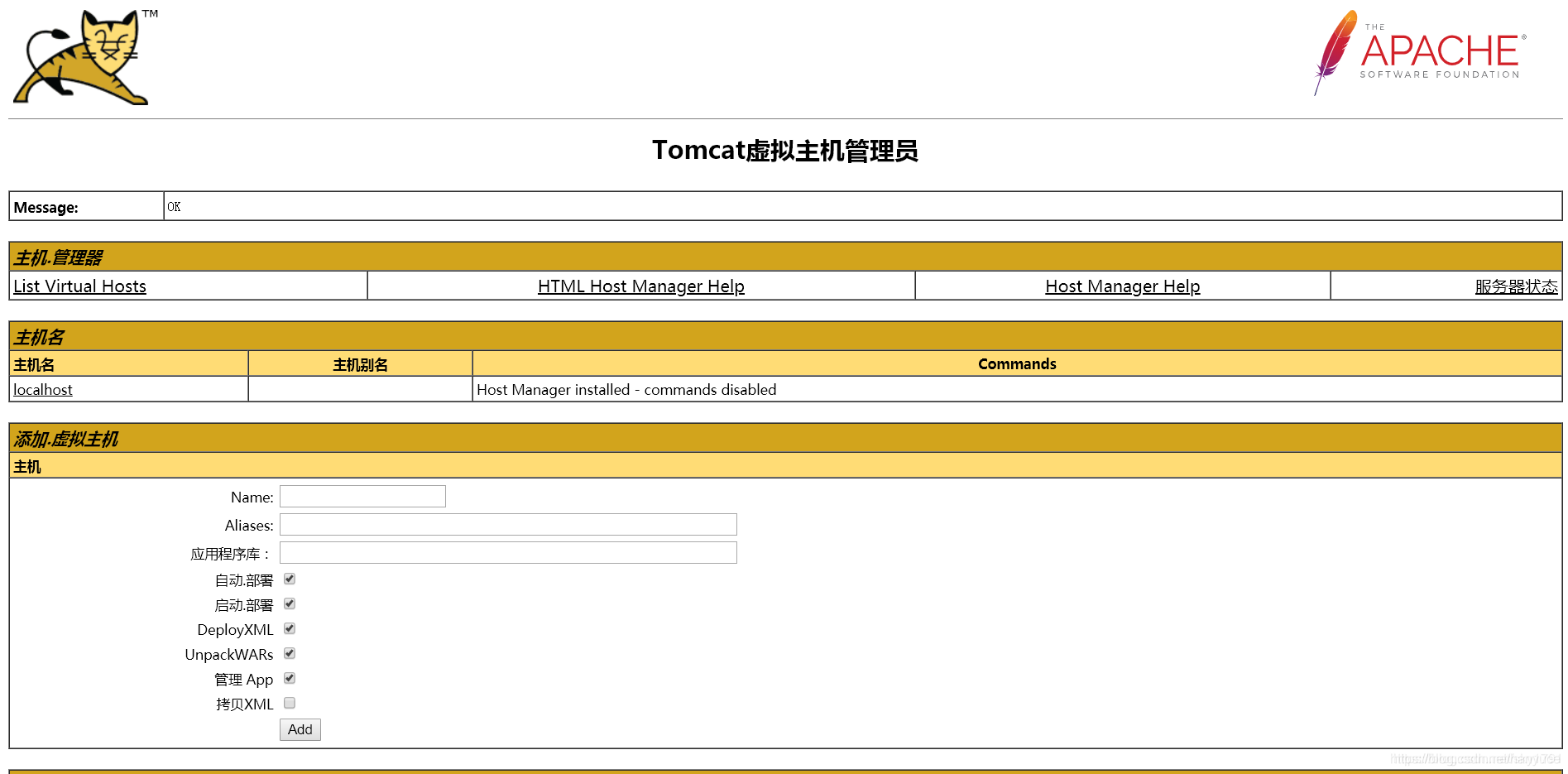Open HTML Host Manager Help link
1568x774 pixels.
641,286
